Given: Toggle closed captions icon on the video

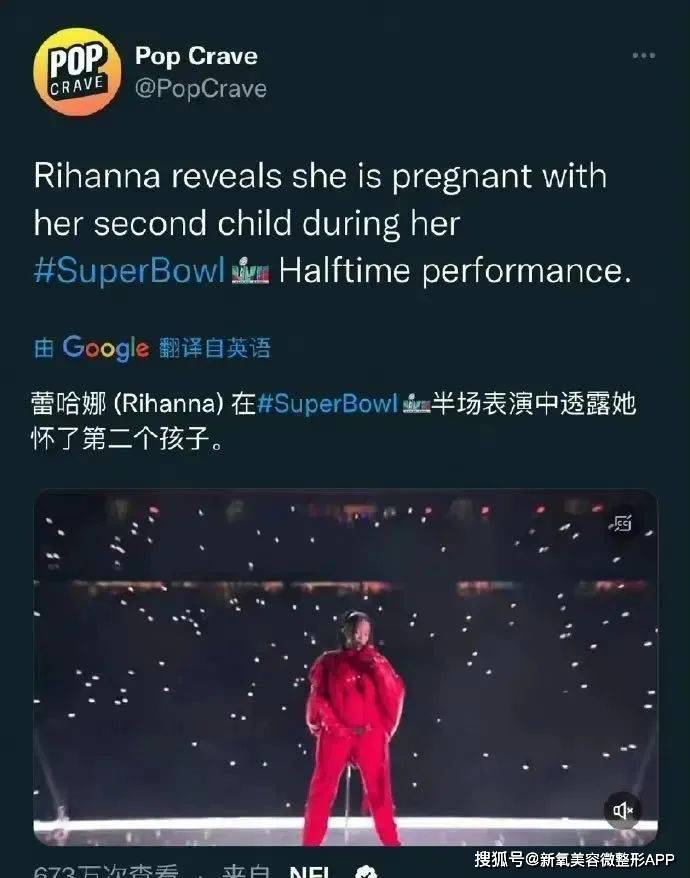Looking at the screenshot, I should pyautogui.click(x=621, y=523).
